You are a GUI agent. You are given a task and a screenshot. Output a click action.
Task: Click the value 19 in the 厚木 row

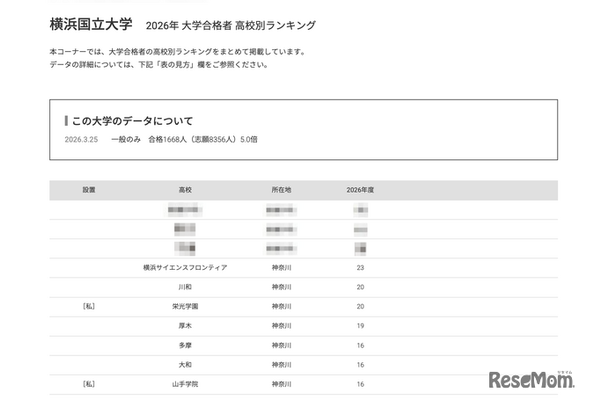[x=360, y=326]
